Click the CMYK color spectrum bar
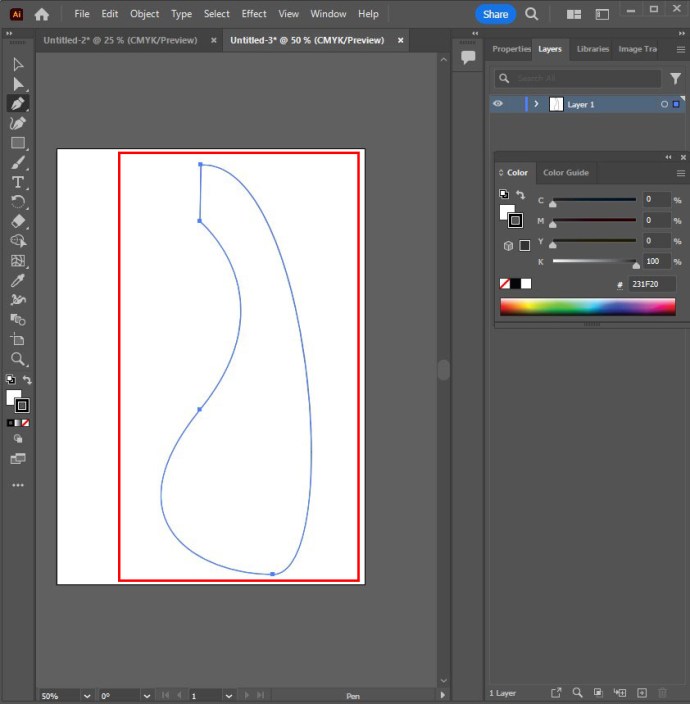This screenshot has height=704, width=690. tap(587, 308)
